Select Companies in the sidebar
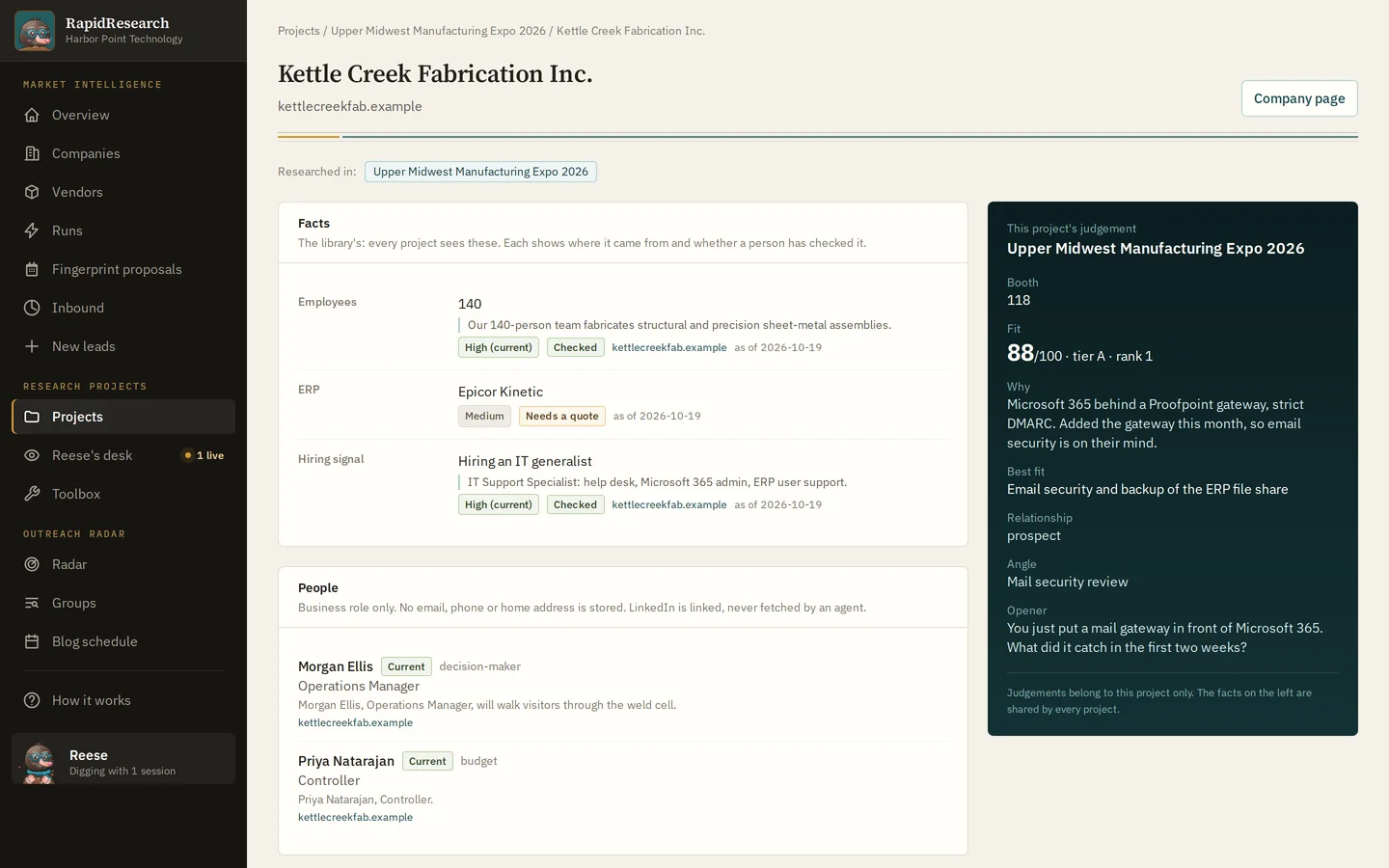Image resolution: width=1389 pixels, height=868 pixels. click(x=123, y=153)
